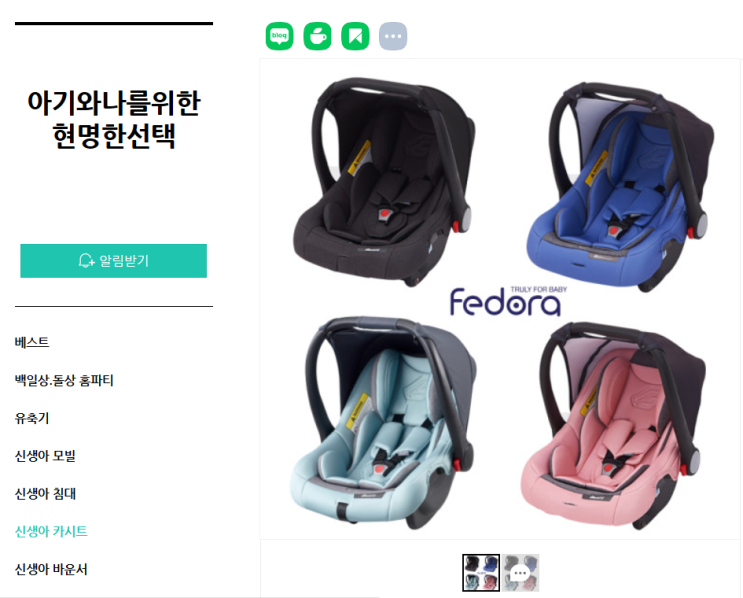Share via Naver Blog icon

click(279, 36)
